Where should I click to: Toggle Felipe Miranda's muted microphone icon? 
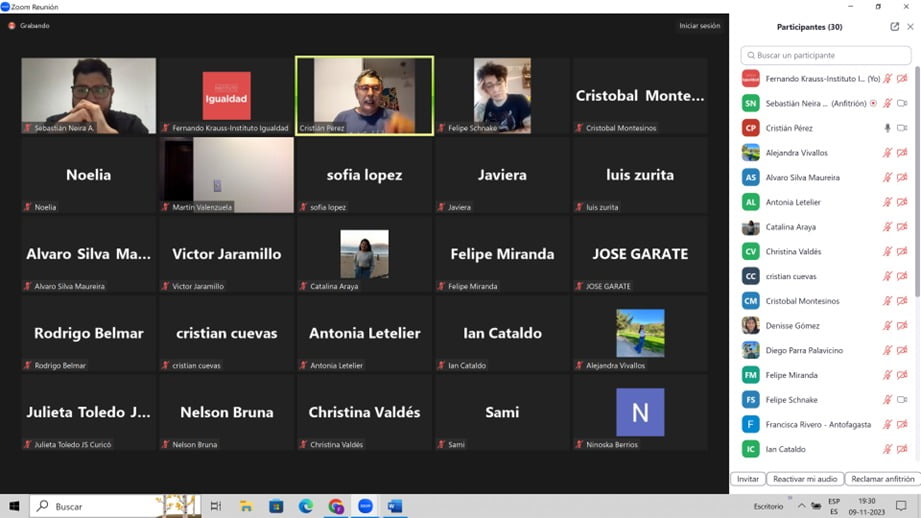pyautogui.click(x=887, y=375)
